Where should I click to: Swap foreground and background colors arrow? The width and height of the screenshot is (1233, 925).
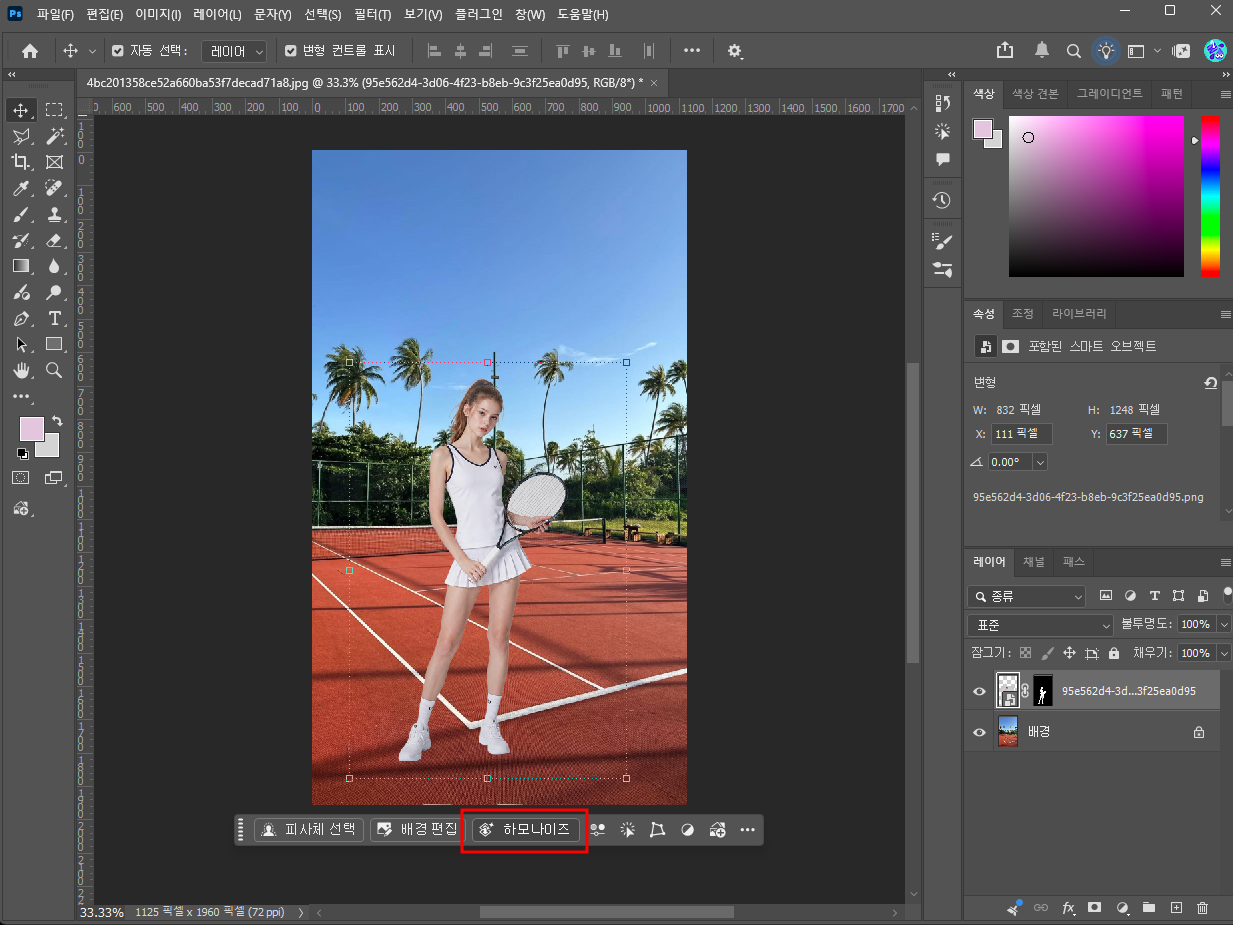(x=57, y=421)
